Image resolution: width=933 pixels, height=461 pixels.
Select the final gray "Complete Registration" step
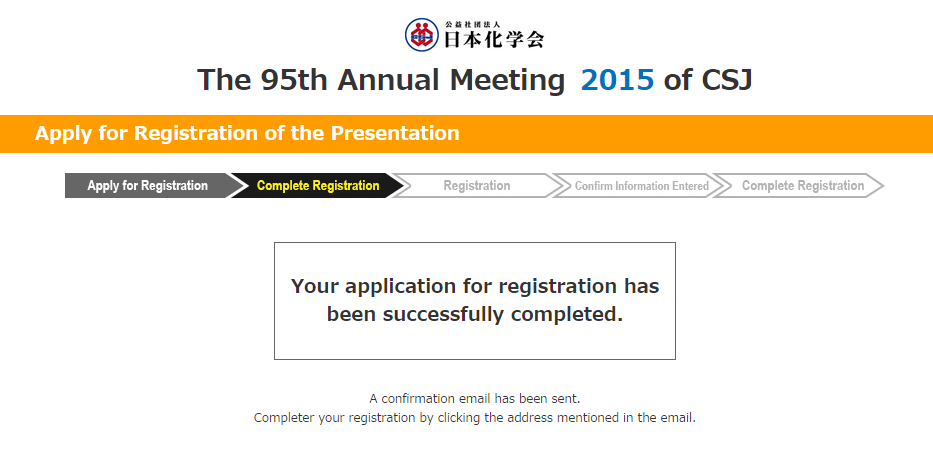802,186
